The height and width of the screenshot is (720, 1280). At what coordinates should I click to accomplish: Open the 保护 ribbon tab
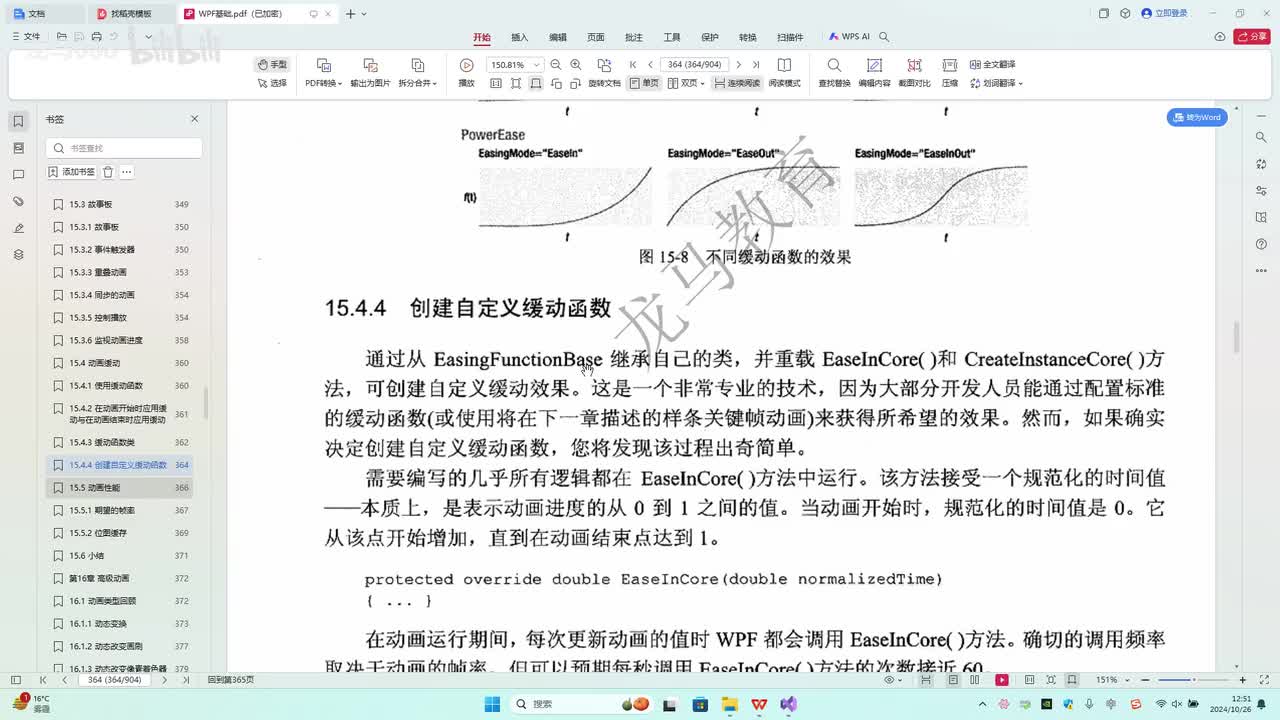pyautogui.click(x=710, y=37)
